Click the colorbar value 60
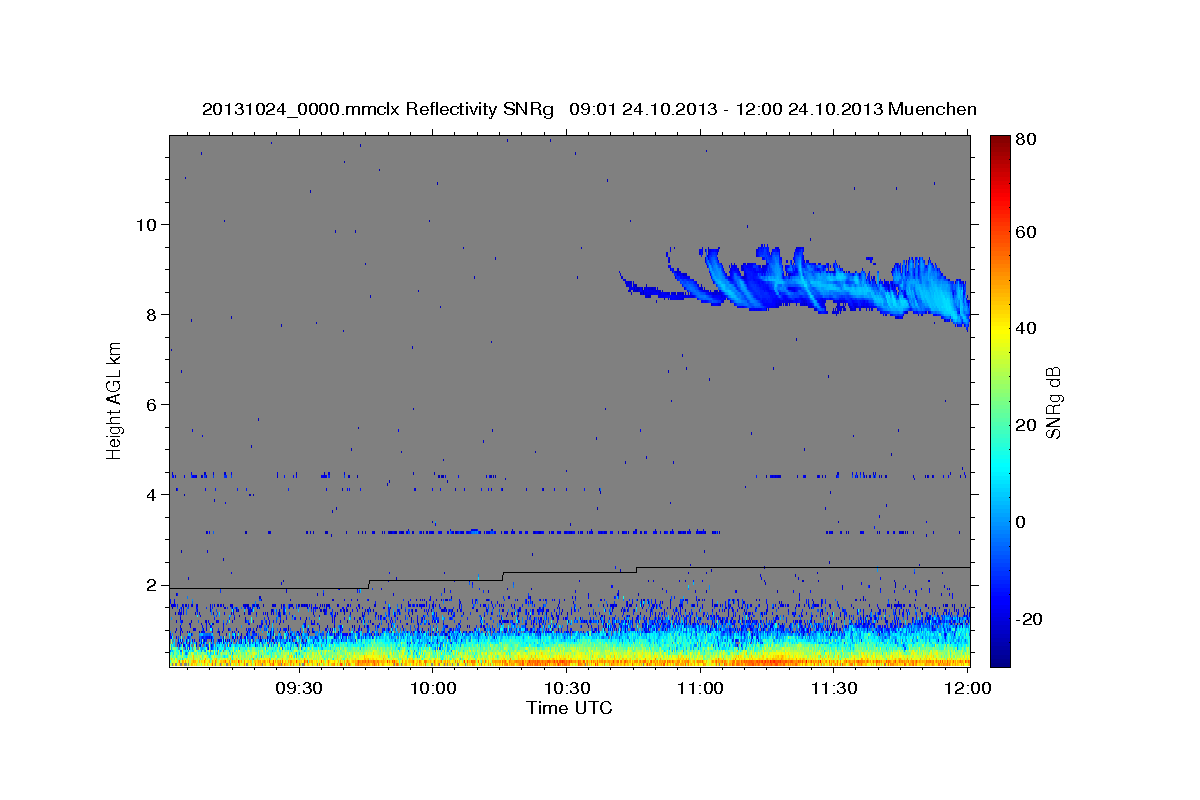The width and height of the screenshot is (1200, 800). [1028, 232]
